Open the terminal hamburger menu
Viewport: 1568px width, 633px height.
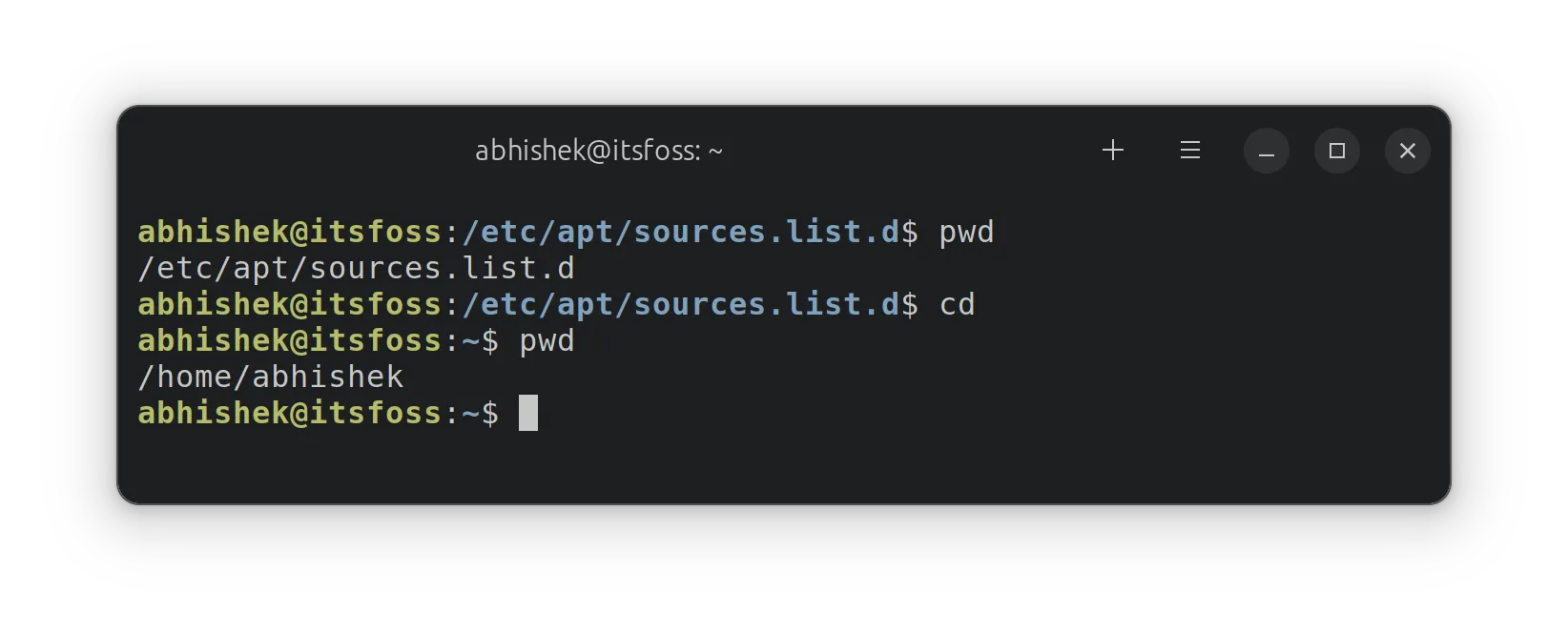tap(1189, 151)
